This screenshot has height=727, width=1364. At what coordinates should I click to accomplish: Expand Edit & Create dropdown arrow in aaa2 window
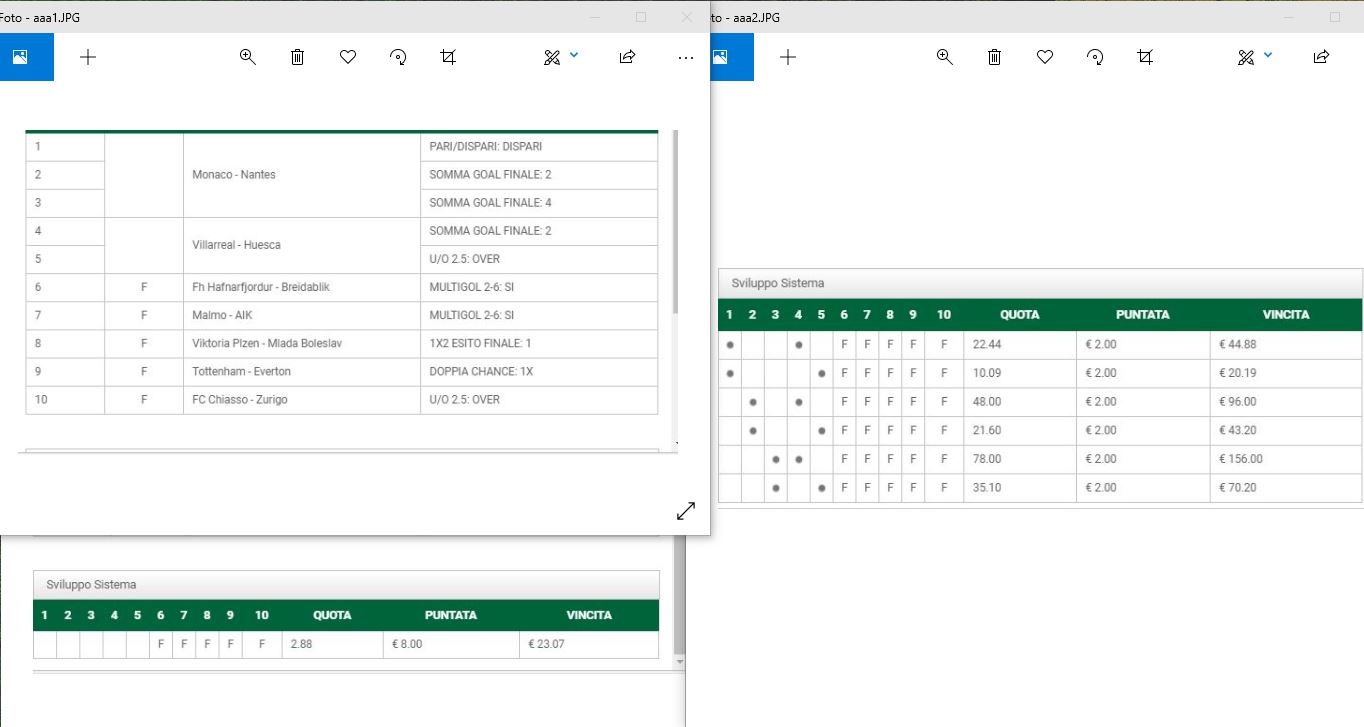point(1268,55)
